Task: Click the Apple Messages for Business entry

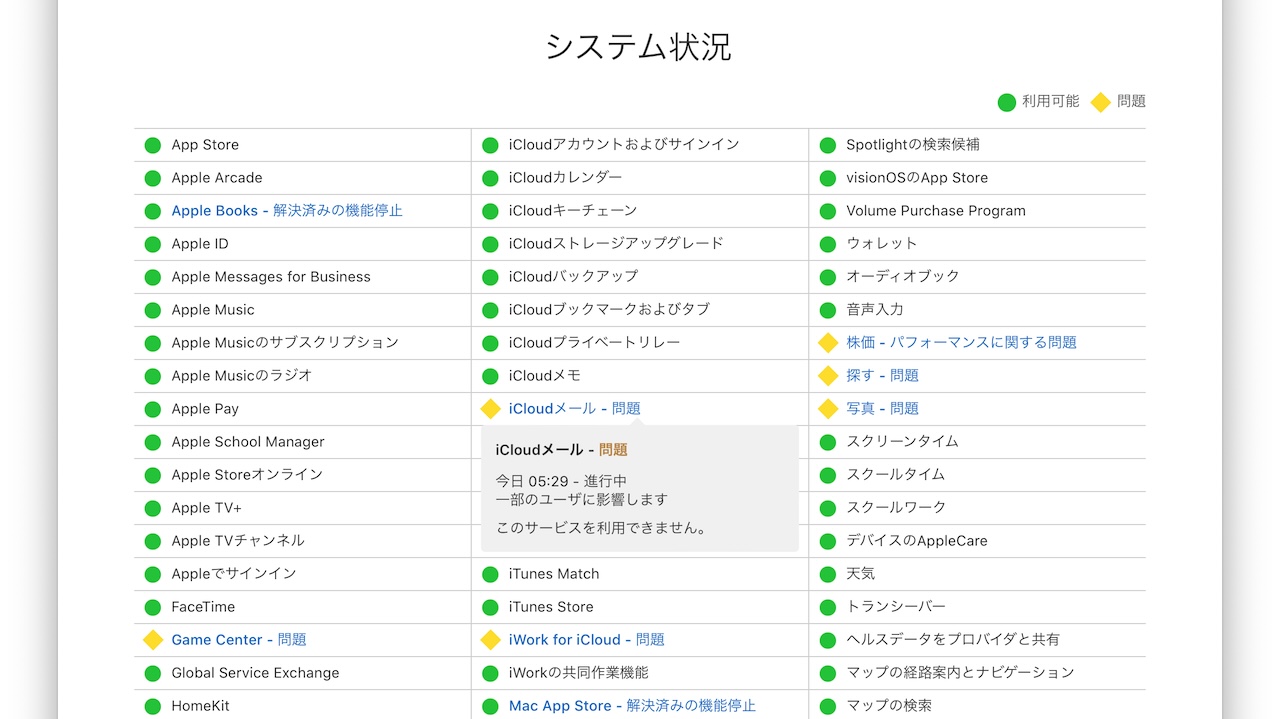Action: [271, 277]
